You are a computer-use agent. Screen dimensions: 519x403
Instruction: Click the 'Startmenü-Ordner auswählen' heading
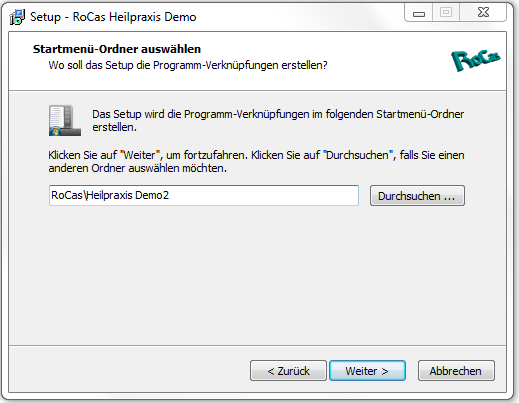coord(117,49)
